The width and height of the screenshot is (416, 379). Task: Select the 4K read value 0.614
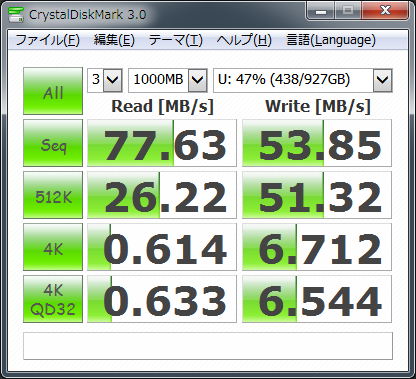[x=162, y=247]
